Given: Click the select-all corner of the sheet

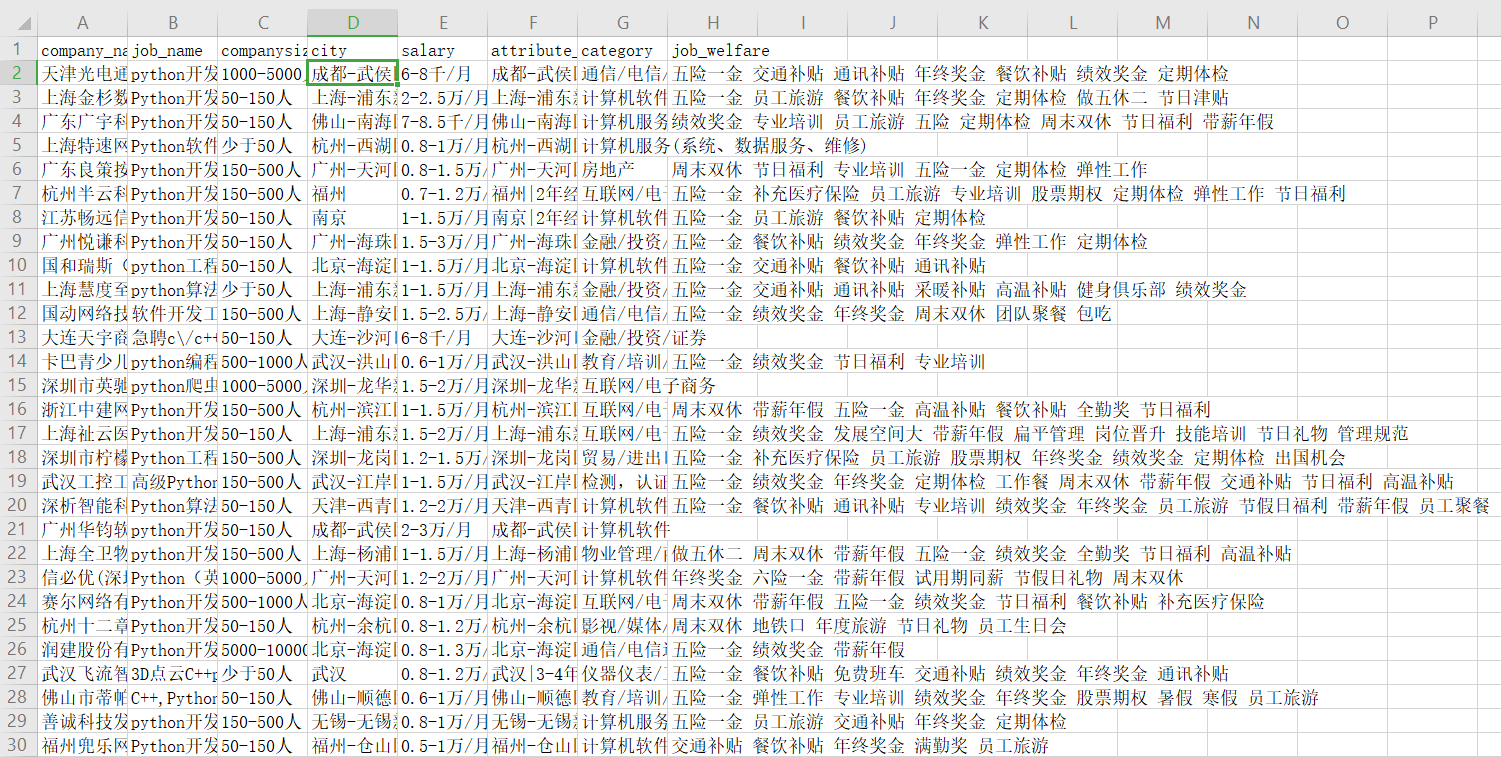Looking at the screenshot, I should tap(18, 23).
